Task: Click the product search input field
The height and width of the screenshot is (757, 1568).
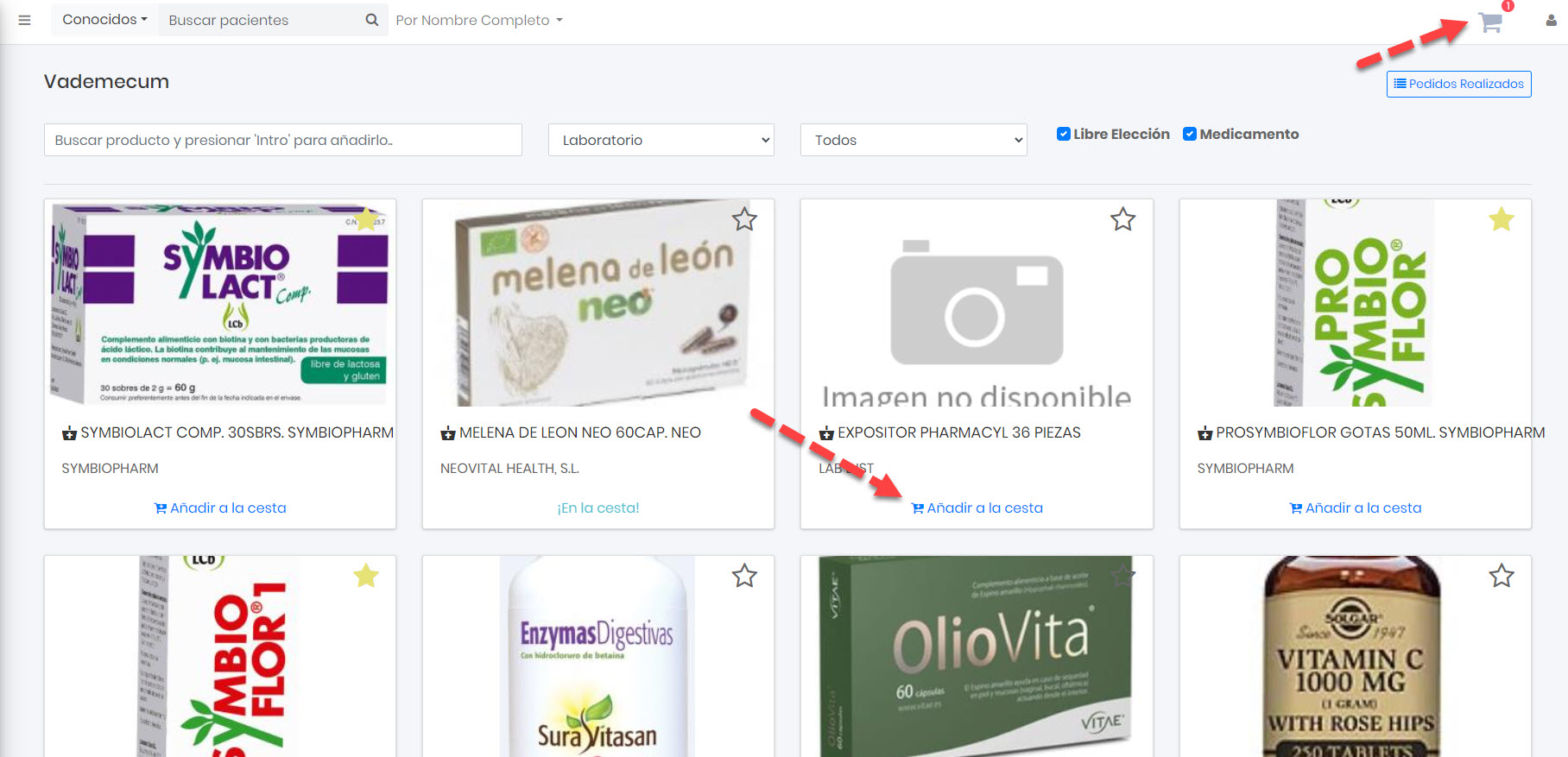Action: [282, 140]
